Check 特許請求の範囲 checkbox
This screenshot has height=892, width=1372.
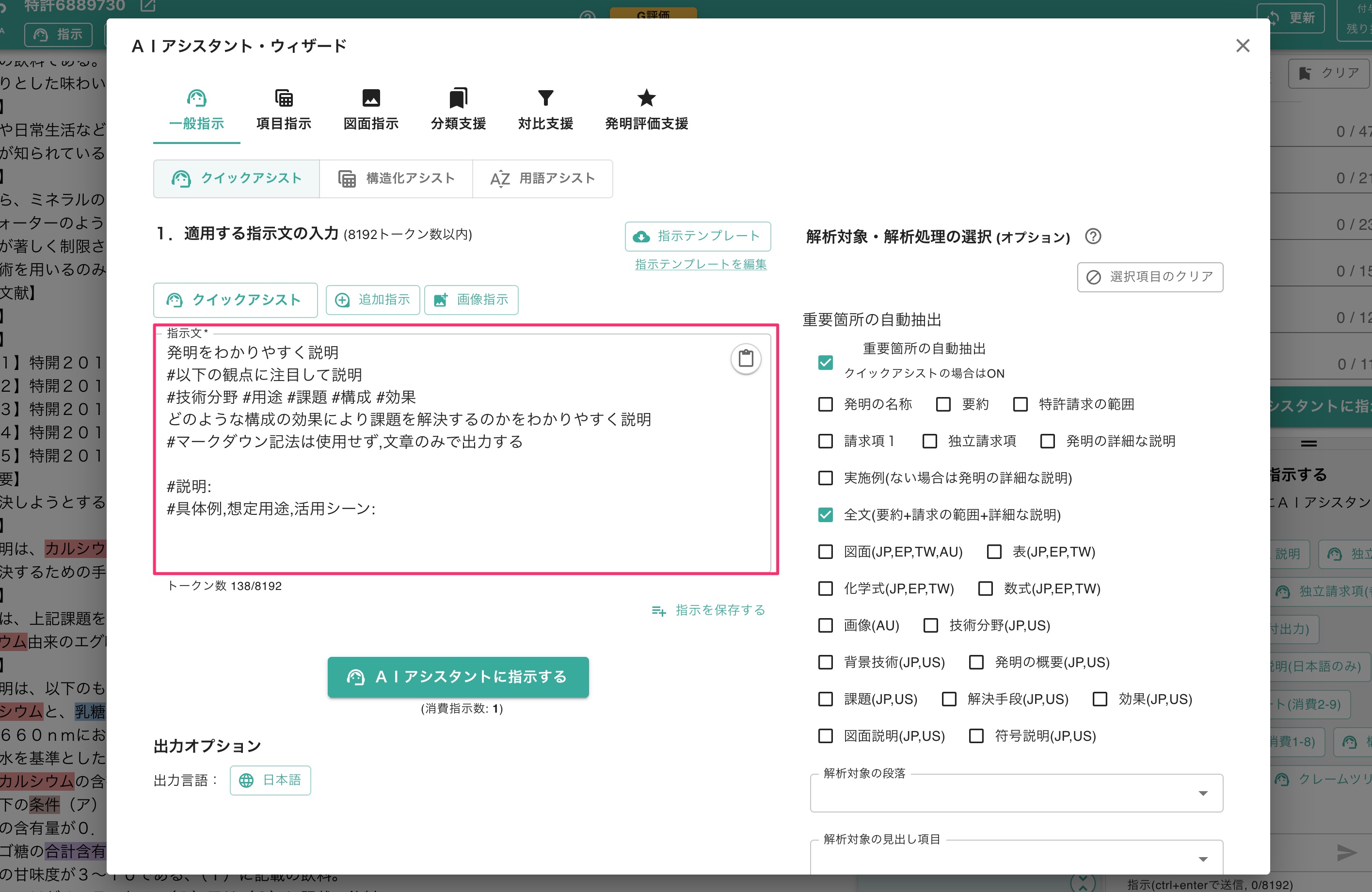pos(1021,404)
